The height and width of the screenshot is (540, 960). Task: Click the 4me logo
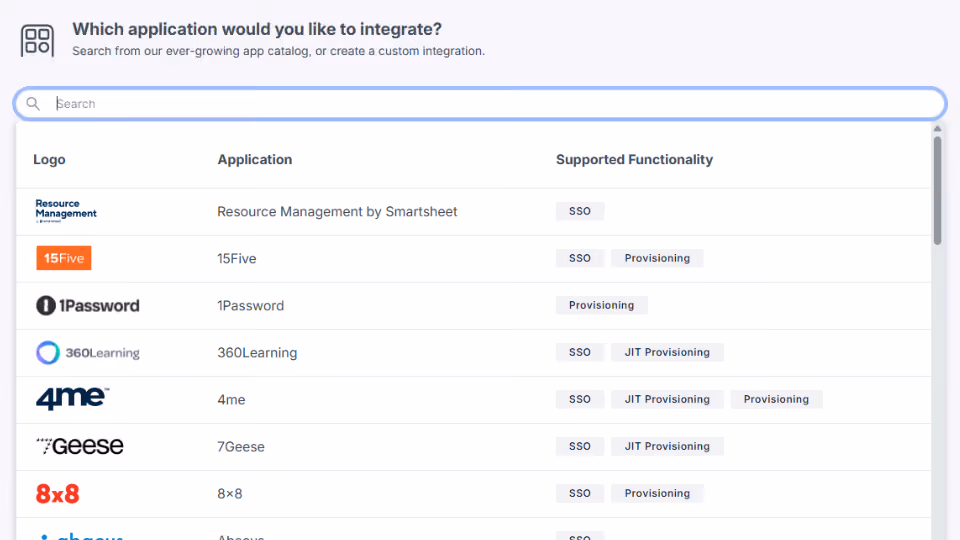click(x=72, y=399)
